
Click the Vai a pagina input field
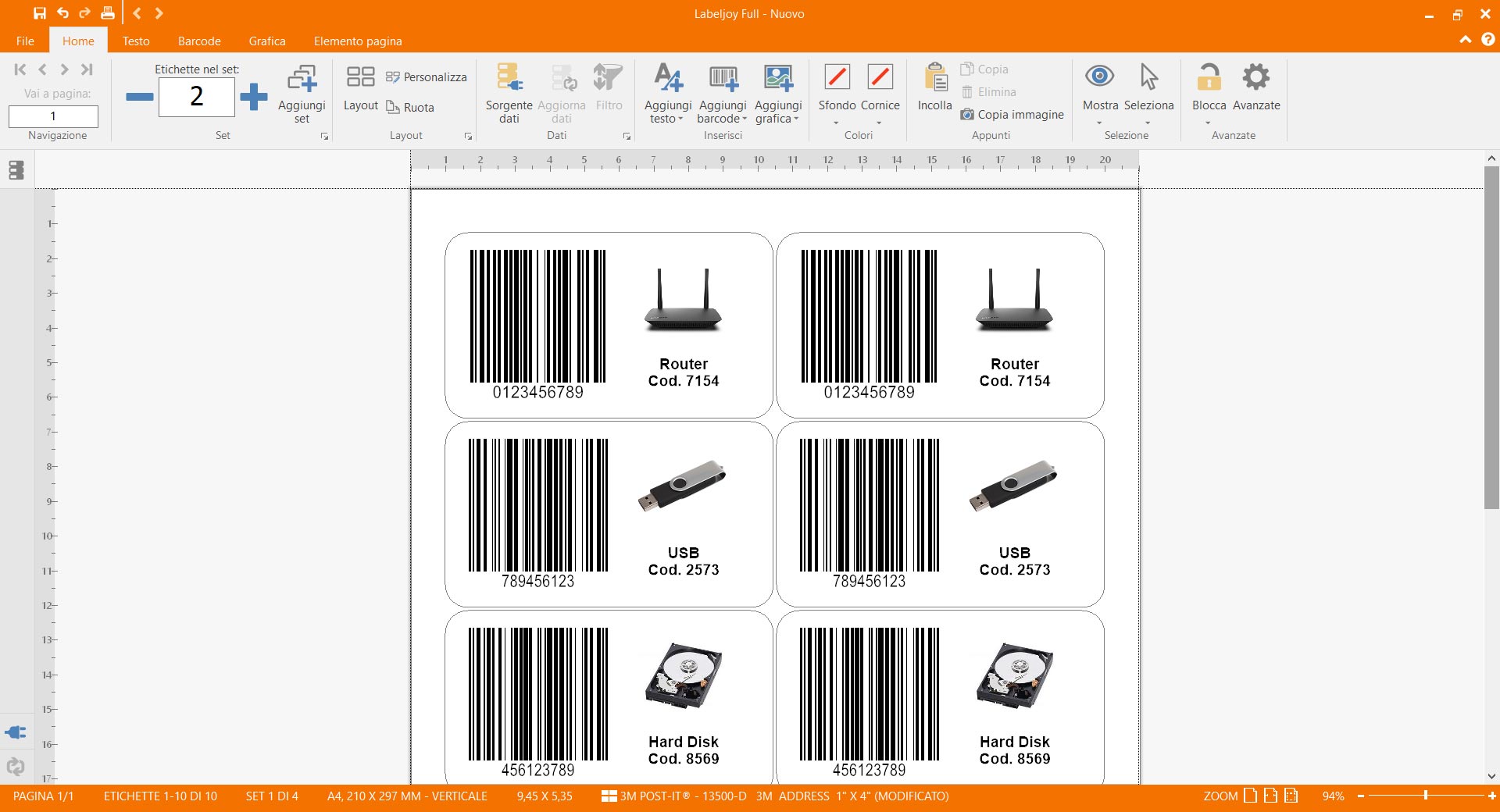pyautogui.click(x=53, y=116)
